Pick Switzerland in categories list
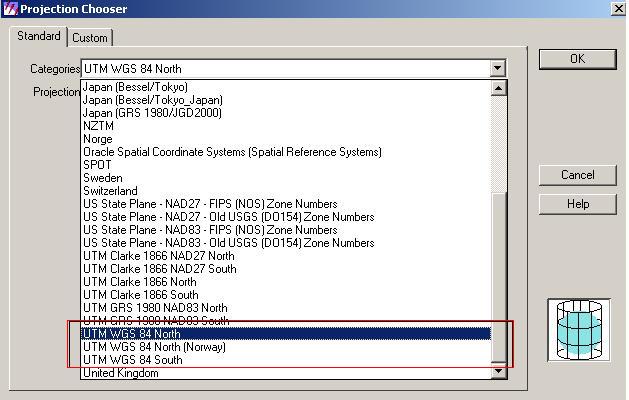 [286, 191]
